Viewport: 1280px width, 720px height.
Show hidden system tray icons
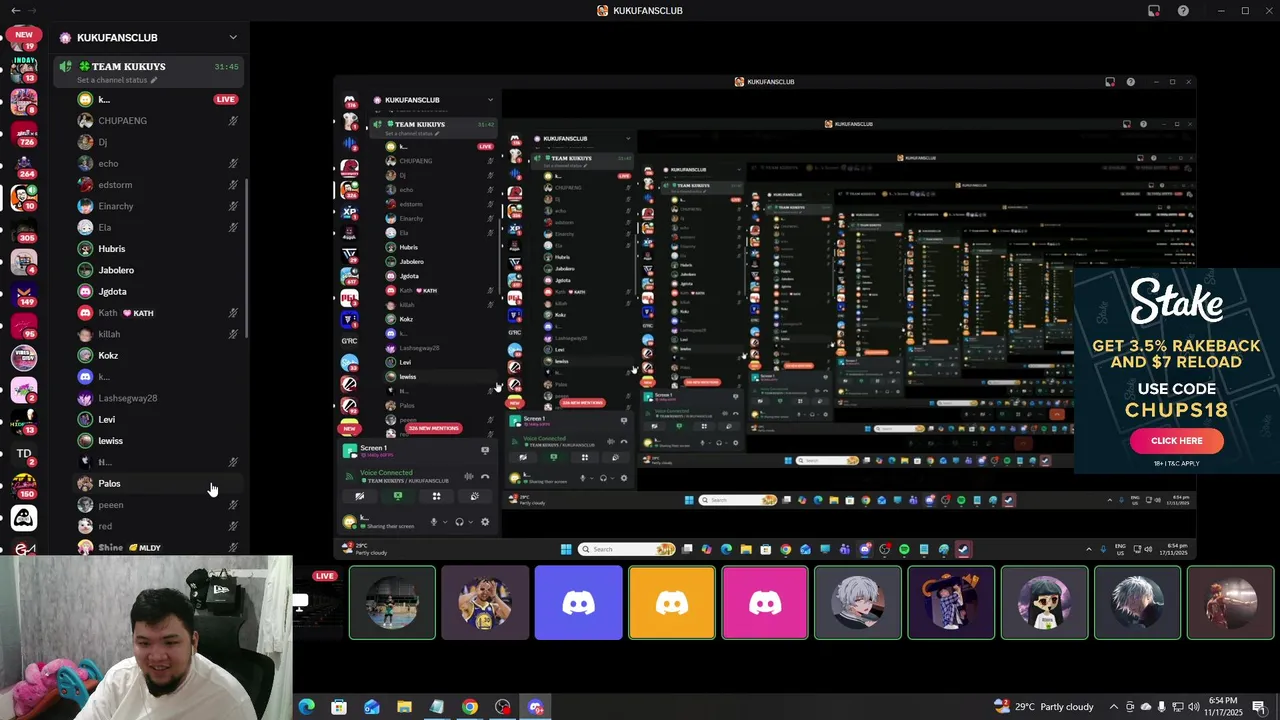click(x=1113, y=707)
